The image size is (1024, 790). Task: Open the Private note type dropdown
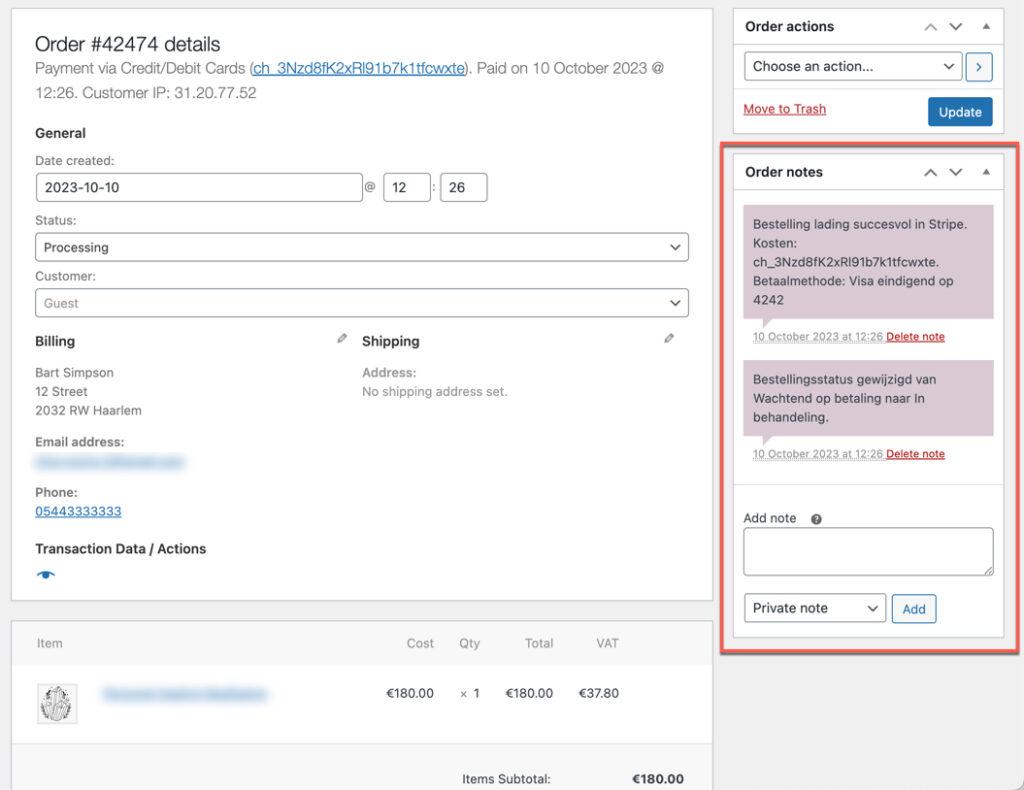point(814,608)
